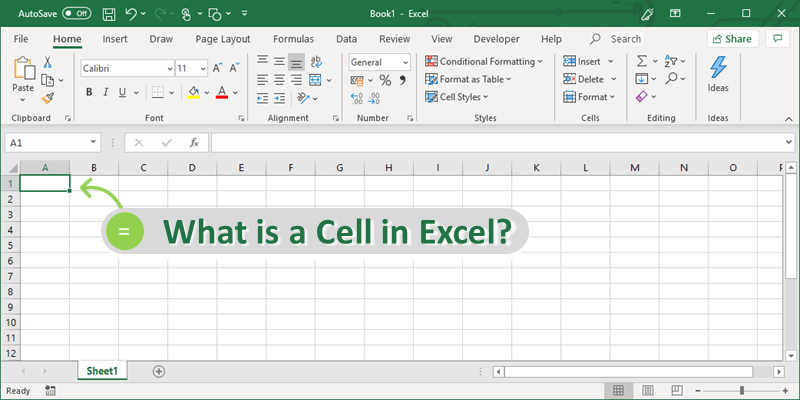Switch to the Formulas tab
The width and height of the screenshot is (800, 400).
point(293,39)
